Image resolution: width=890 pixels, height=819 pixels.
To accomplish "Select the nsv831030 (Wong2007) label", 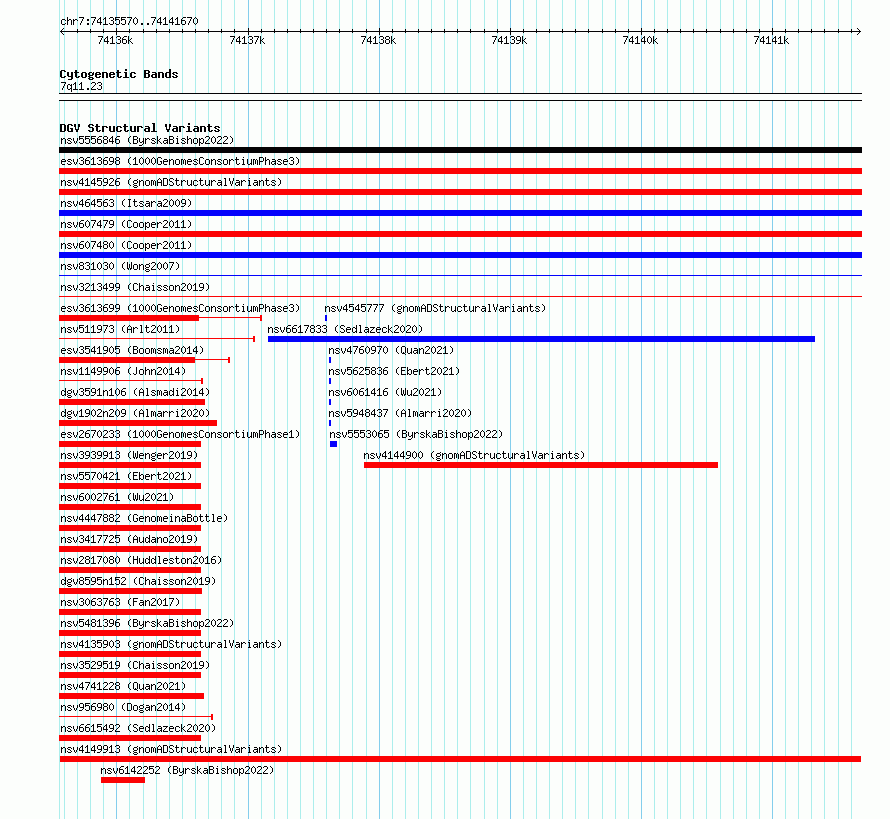I will 120,266.
